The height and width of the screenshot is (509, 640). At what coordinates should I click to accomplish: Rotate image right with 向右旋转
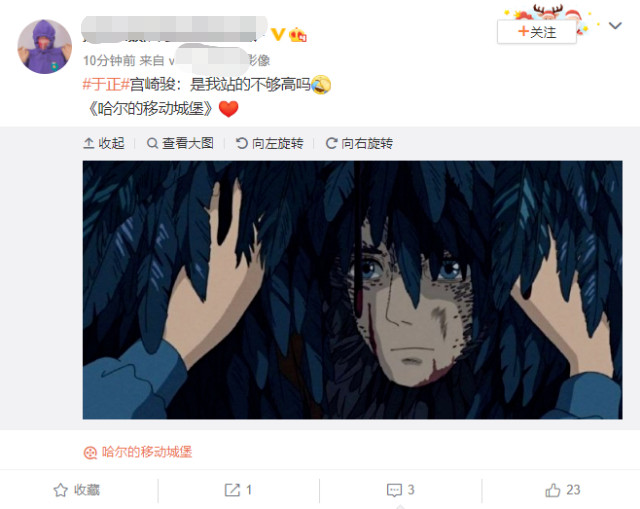[359, 143]
